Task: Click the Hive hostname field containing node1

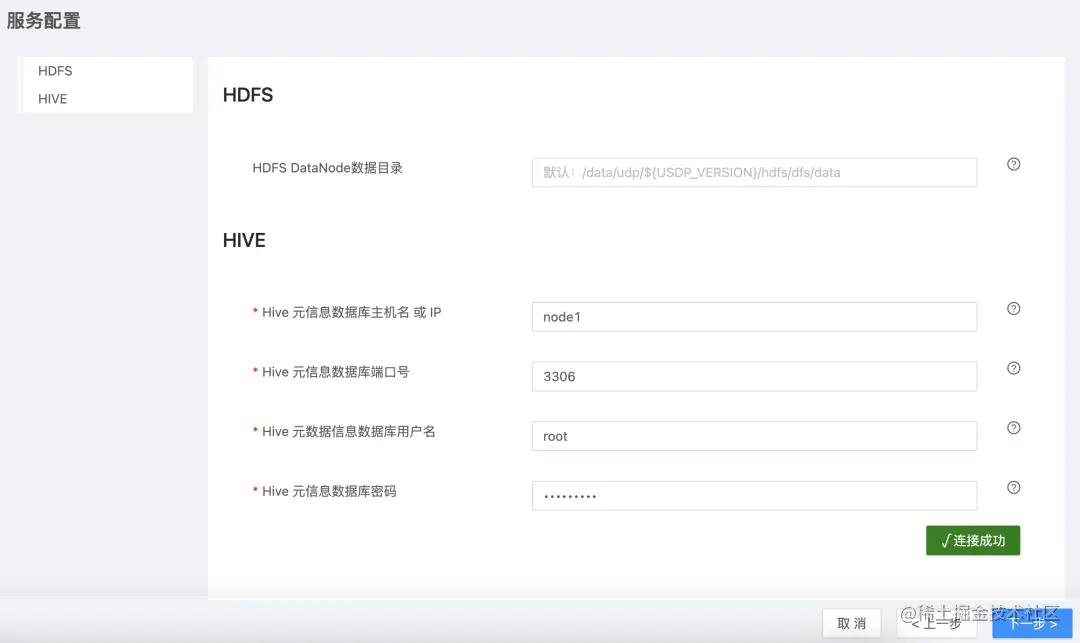Action: click(754, 317)
